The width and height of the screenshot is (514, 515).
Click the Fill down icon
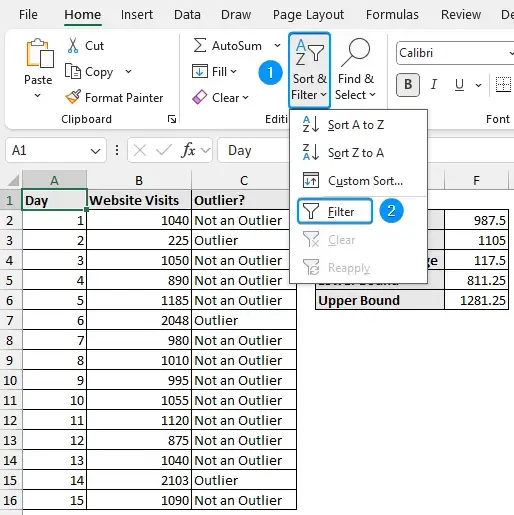(x=199, y=71)
